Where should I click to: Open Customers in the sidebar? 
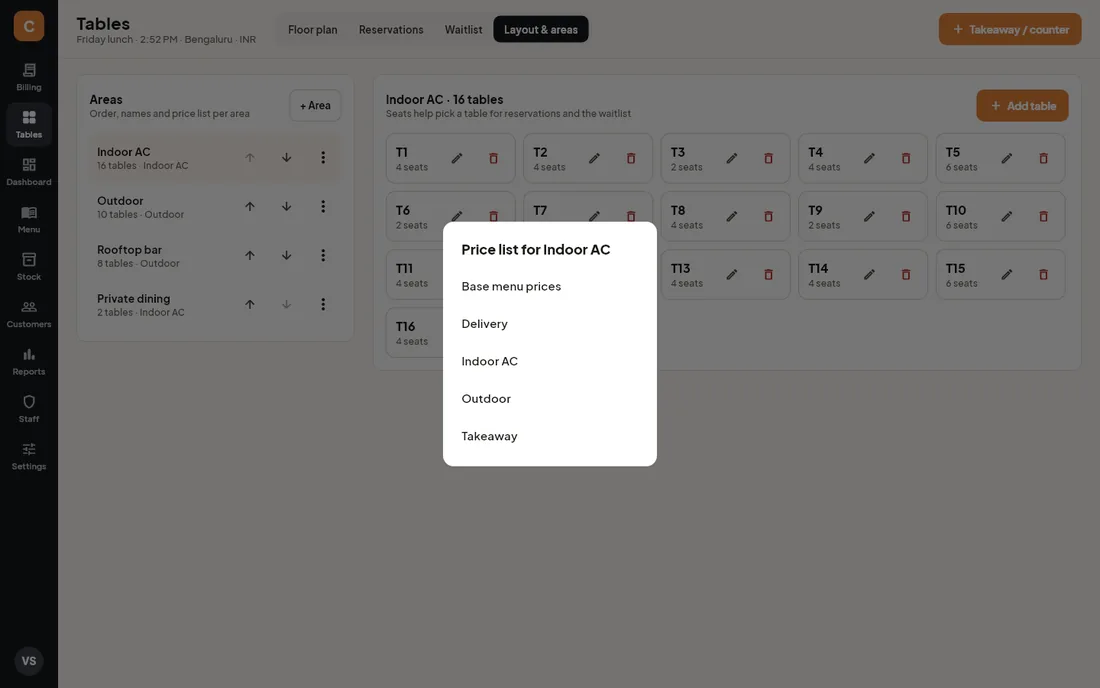(29, 314)
